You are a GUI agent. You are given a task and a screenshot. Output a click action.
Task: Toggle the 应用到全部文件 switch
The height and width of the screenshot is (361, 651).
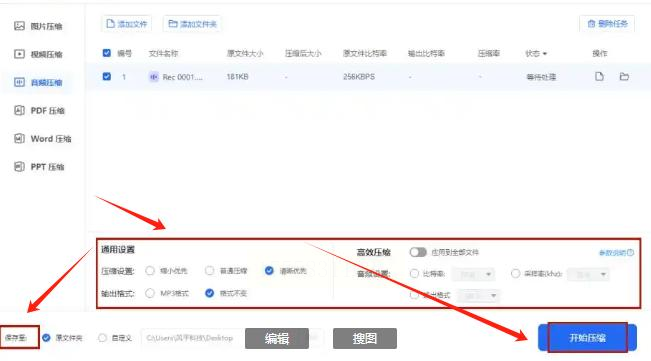(x=418, y=252)
